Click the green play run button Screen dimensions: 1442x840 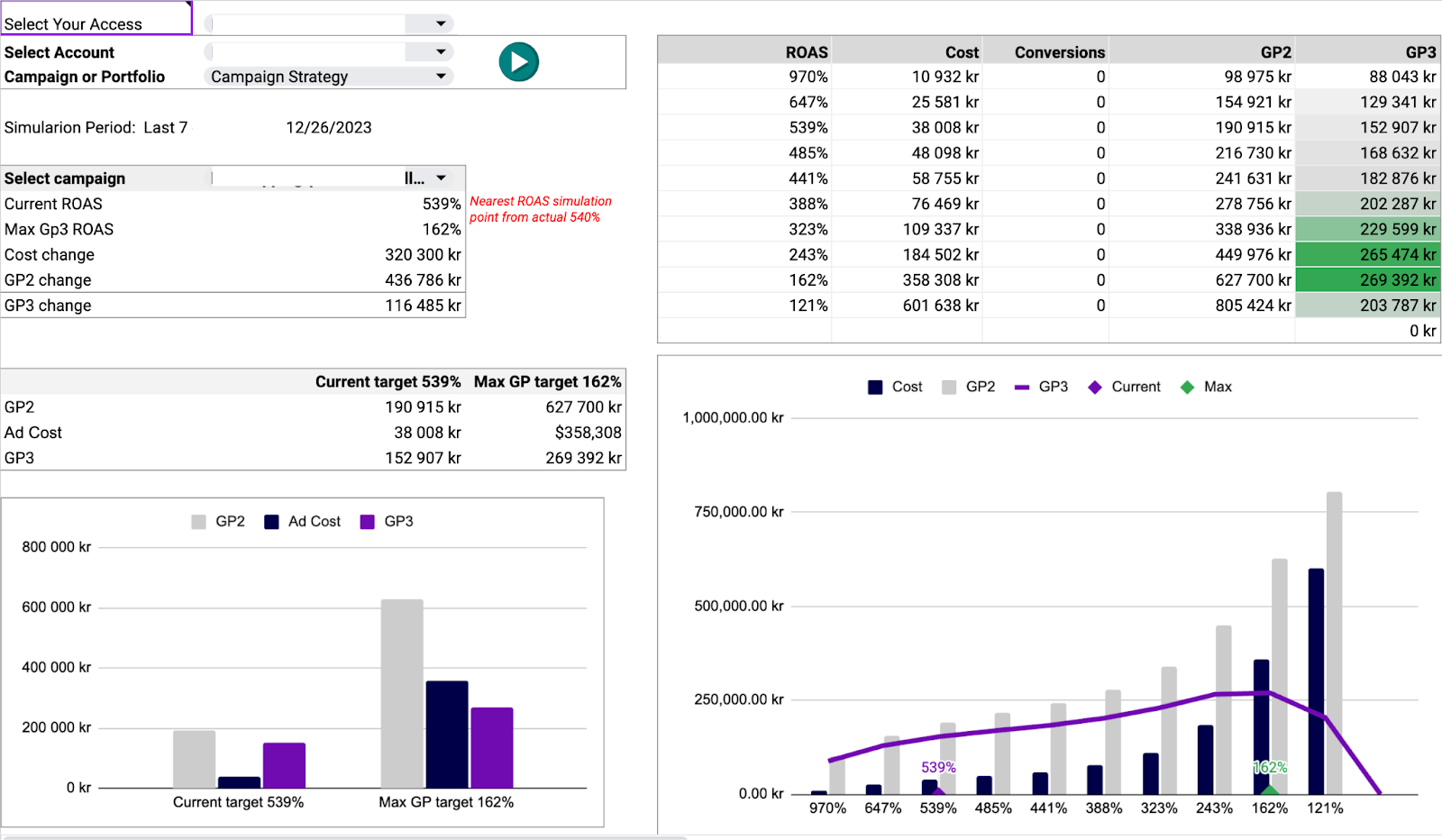coord(519,62)
